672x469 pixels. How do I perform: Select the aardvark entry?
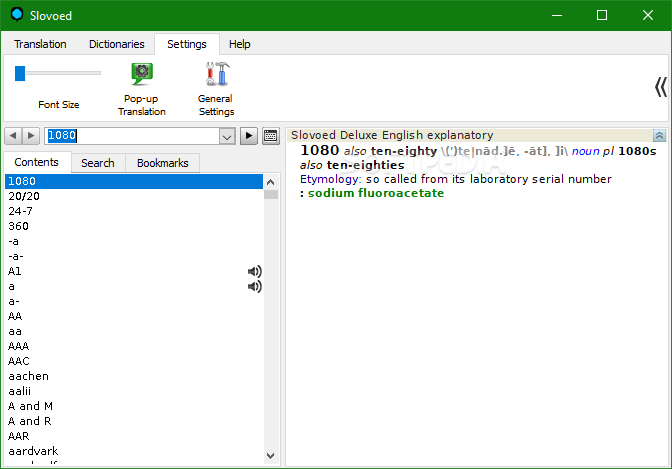pyautogui.click(x=134, y=451)
